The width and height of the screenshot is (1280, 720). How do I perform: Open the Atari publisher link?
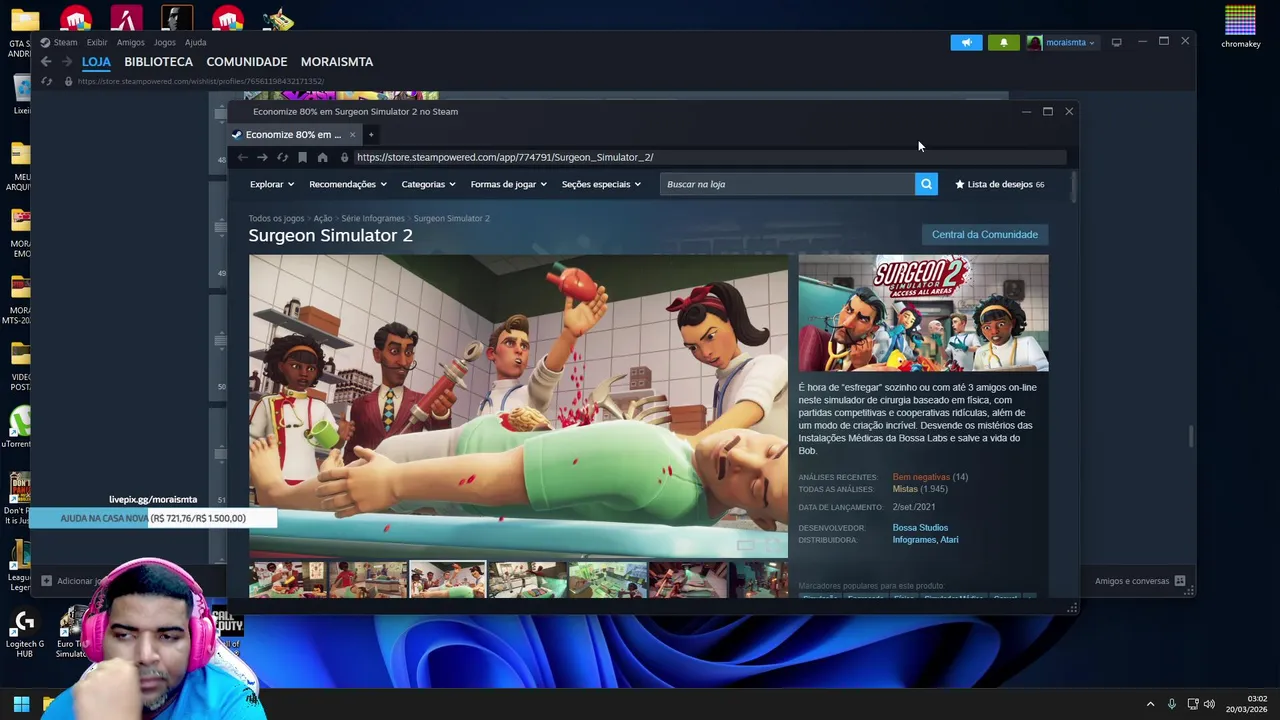pyautogui.click(x=949, y=540)
